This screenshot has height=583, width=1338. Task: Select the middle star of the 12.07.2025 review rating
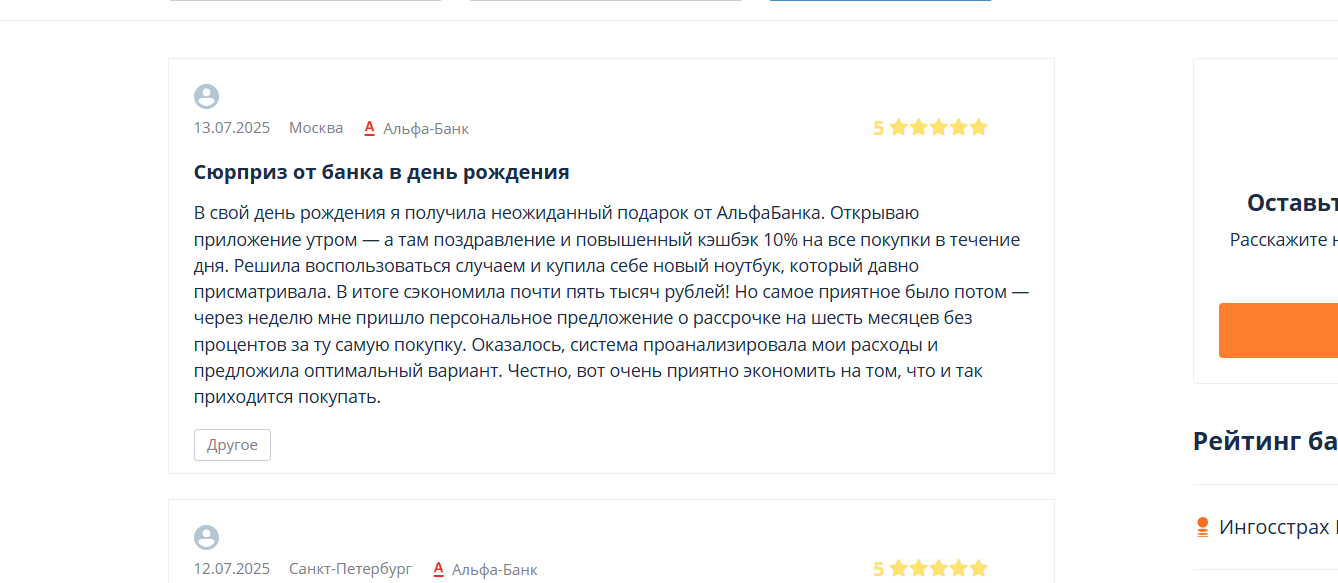938,568
